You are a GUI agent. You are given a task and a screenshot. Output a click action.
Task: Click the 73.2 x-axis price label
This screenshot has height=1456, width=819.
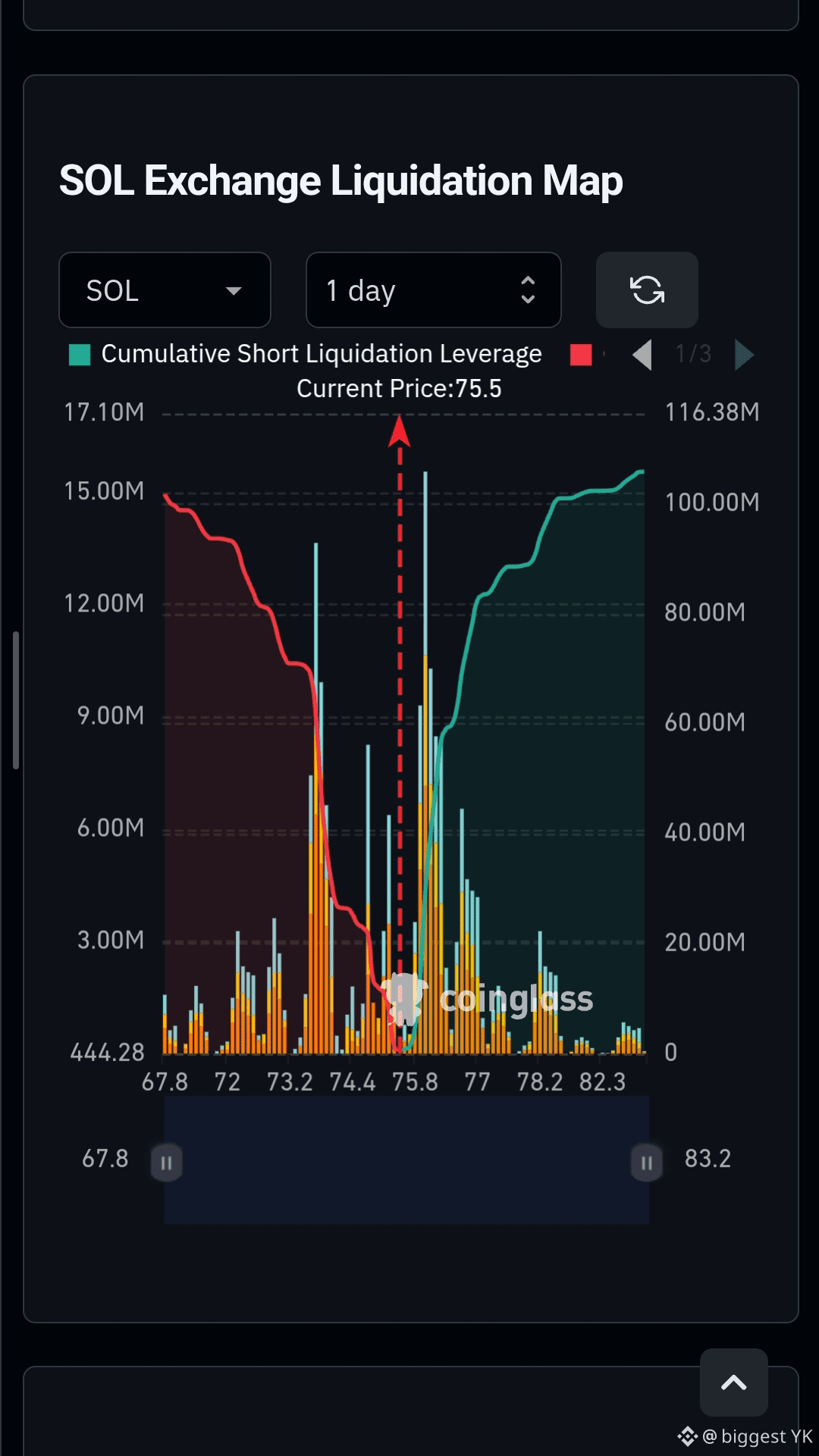tap(290, 1082)
